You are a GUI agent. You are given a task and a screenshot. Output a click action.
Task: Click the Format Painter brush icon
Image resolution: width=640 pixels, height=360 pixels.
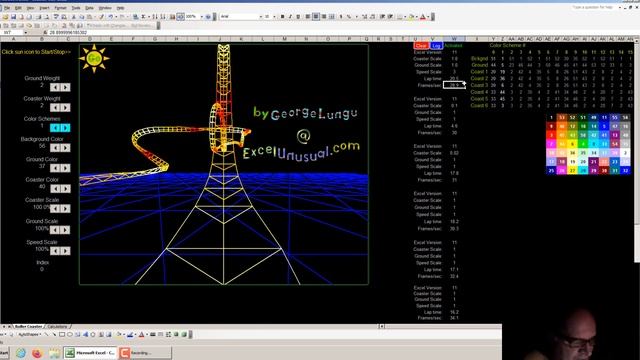pos(101,17)
